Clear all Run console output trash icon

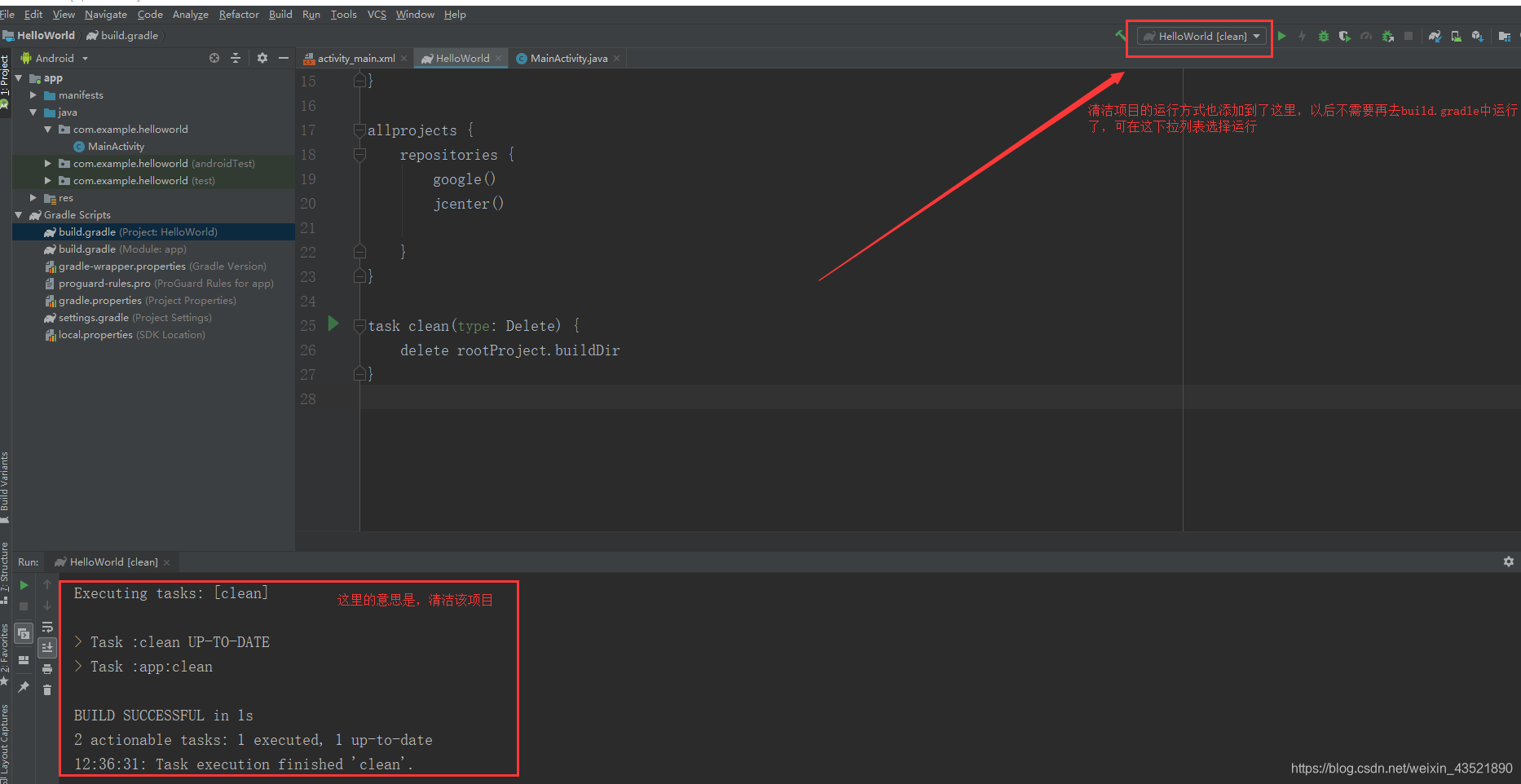coord(47,690)
